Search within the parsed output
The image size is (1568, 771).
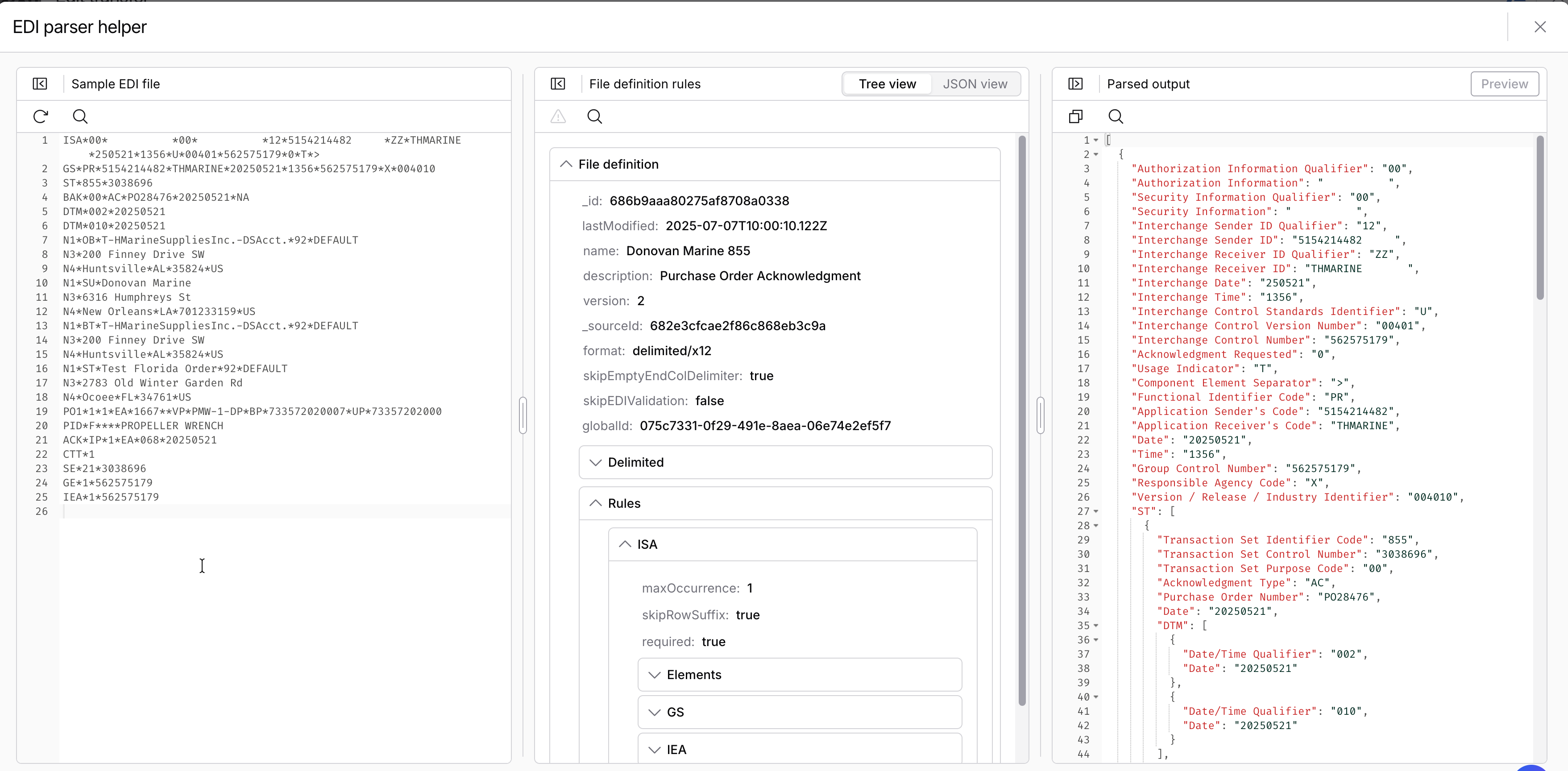coord(1116,116)
